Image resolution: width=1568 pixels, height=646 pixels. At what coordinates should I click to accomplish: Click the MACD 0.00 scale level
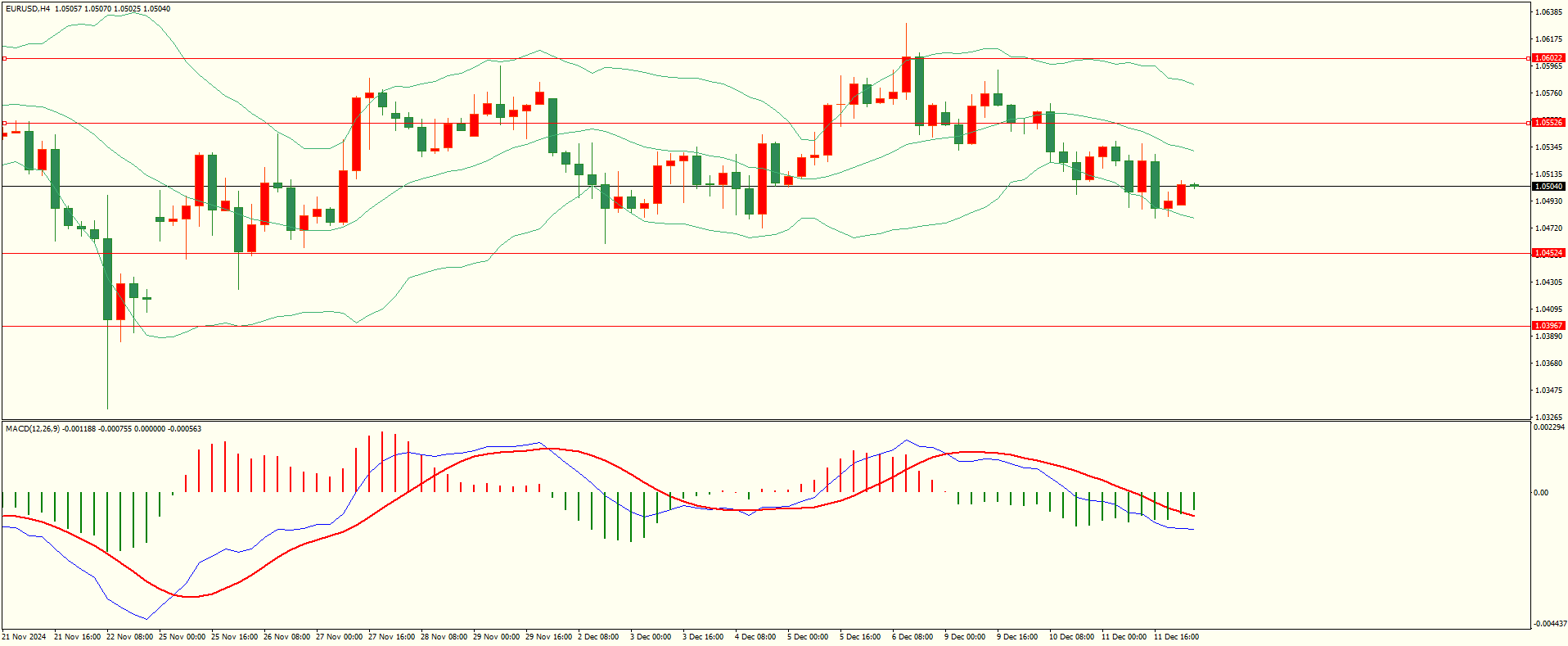1541,493
